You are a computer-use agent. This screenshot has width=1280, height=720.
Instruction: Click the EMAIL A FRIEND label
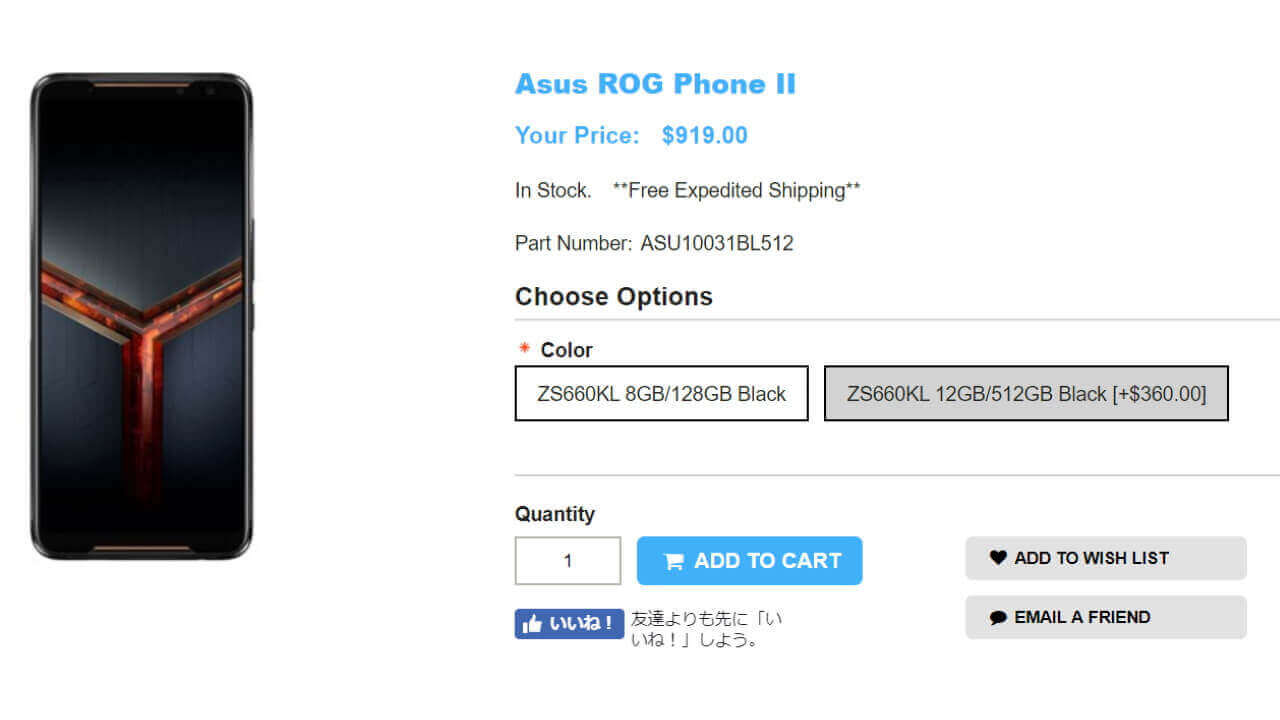[x=1082, y=617]
